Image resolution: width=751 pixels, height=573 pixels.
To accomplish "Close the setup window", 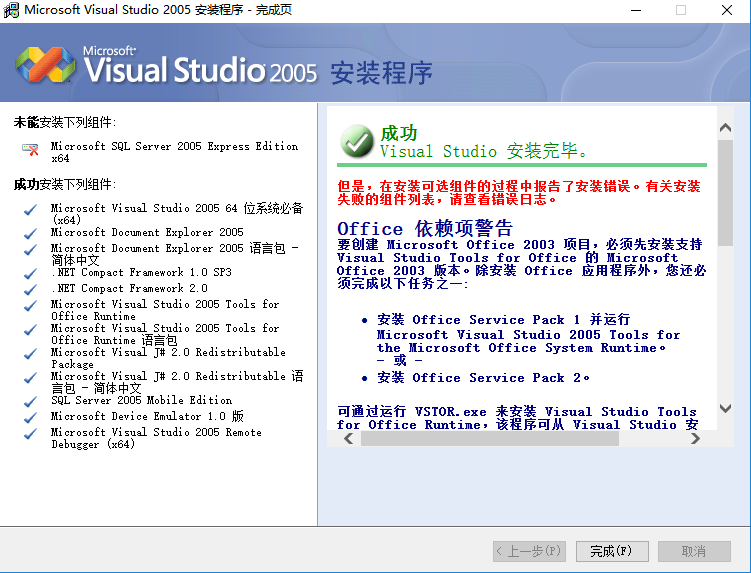I will coord(727,10).
